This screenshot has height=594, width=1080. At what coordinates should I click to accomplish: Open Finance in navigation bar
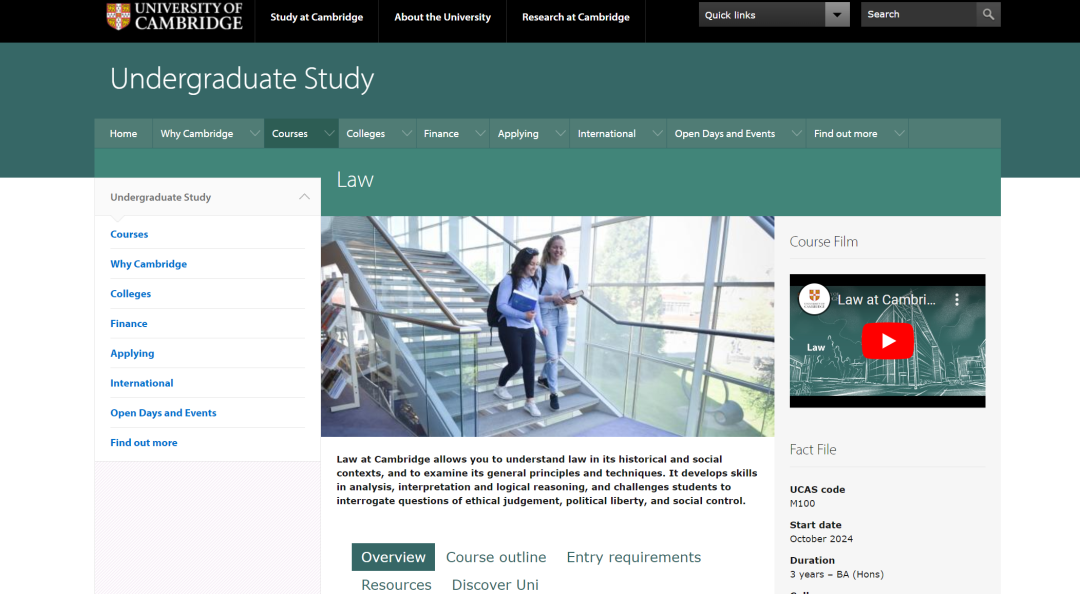442,134
